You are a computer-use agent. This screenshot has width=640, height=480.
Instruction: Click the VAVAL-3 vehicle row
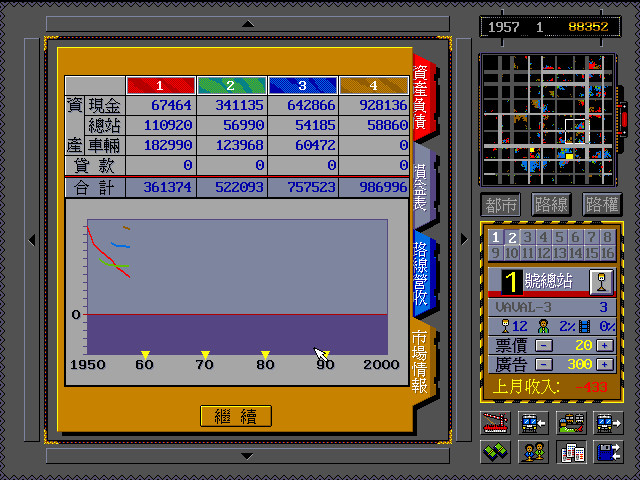pos(552,307)
